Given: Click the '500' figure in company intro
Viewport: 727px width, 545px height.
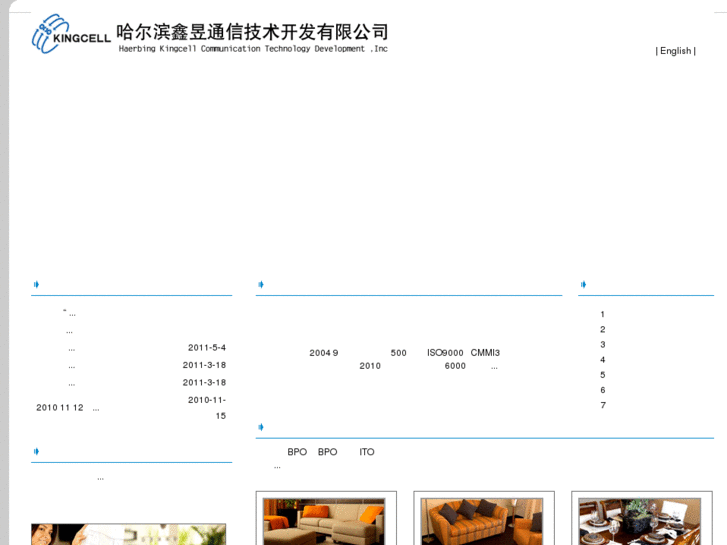Looking at the screenshot, I should coord(398,353).
